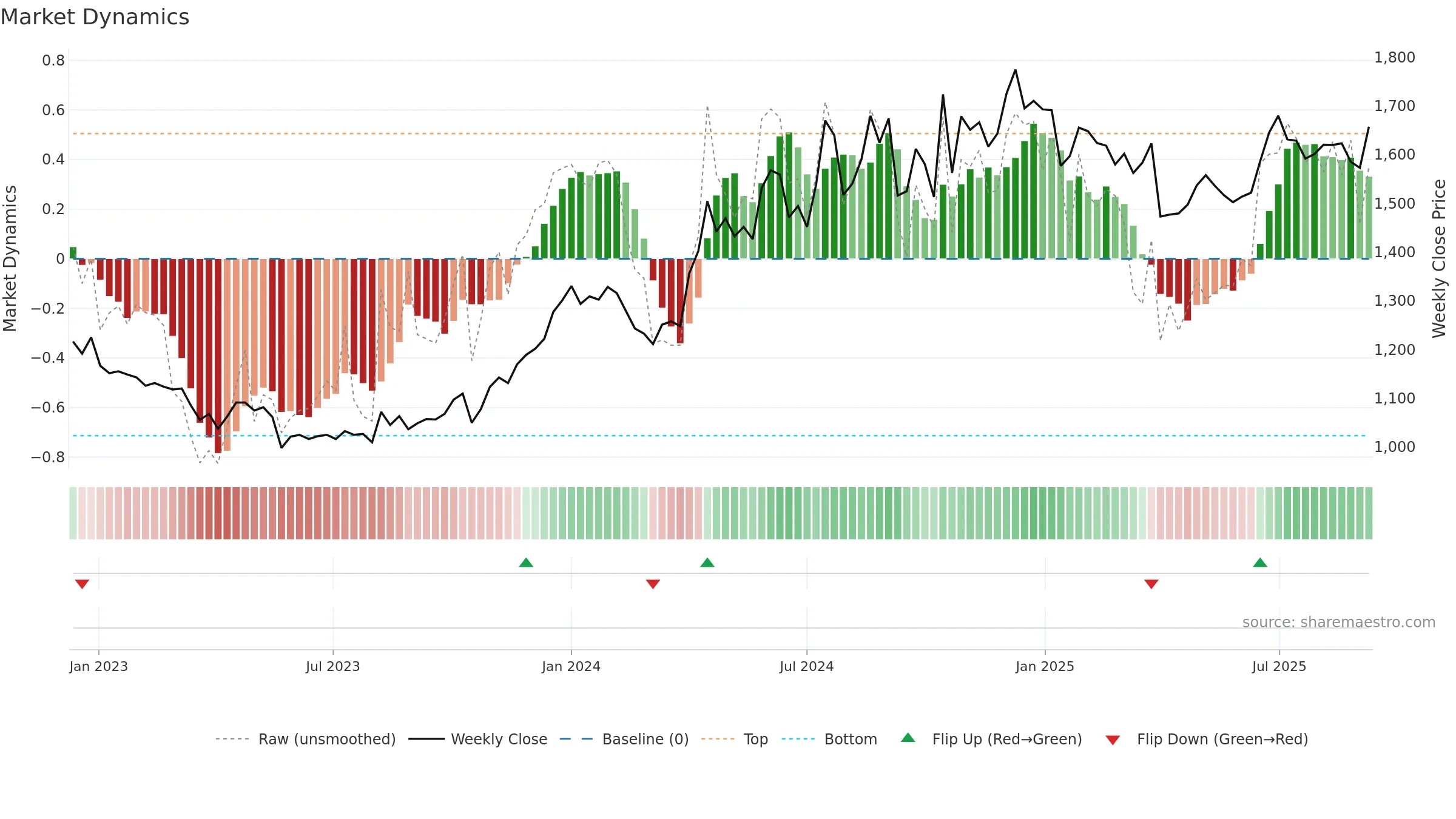Toggle the Raw (unsmoothed) legend entry
The image size is (1456, 819).
tap(306, 739)
